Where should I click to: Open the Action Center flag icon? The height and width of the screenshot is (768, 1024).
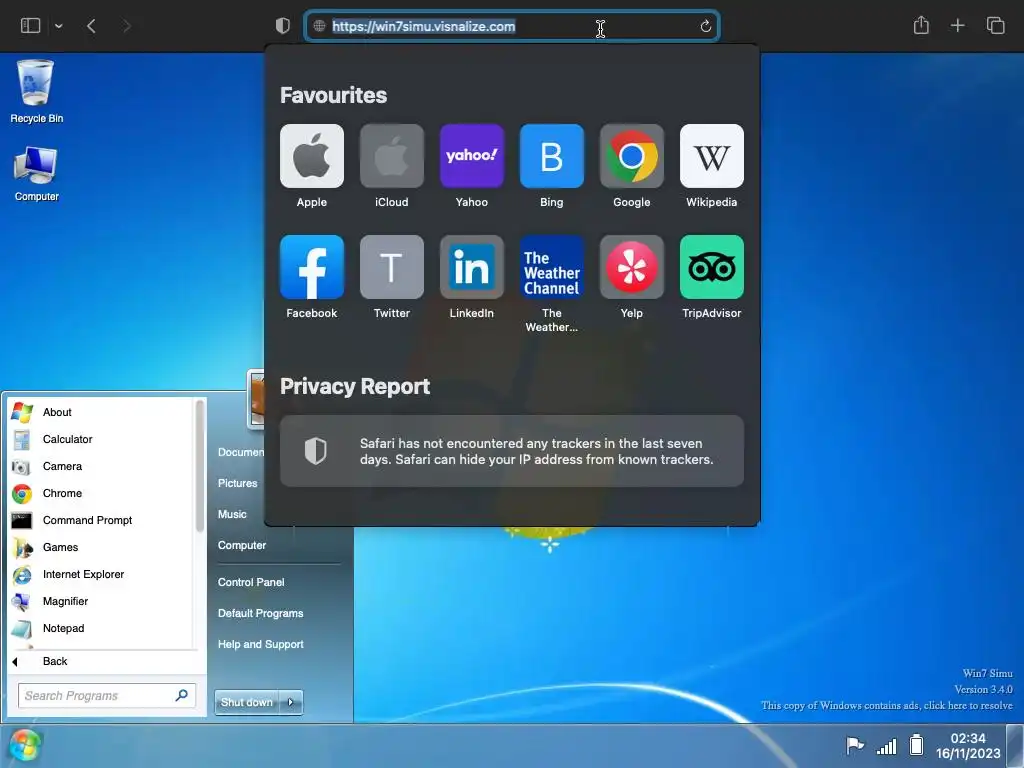click(x=855, y=745)
